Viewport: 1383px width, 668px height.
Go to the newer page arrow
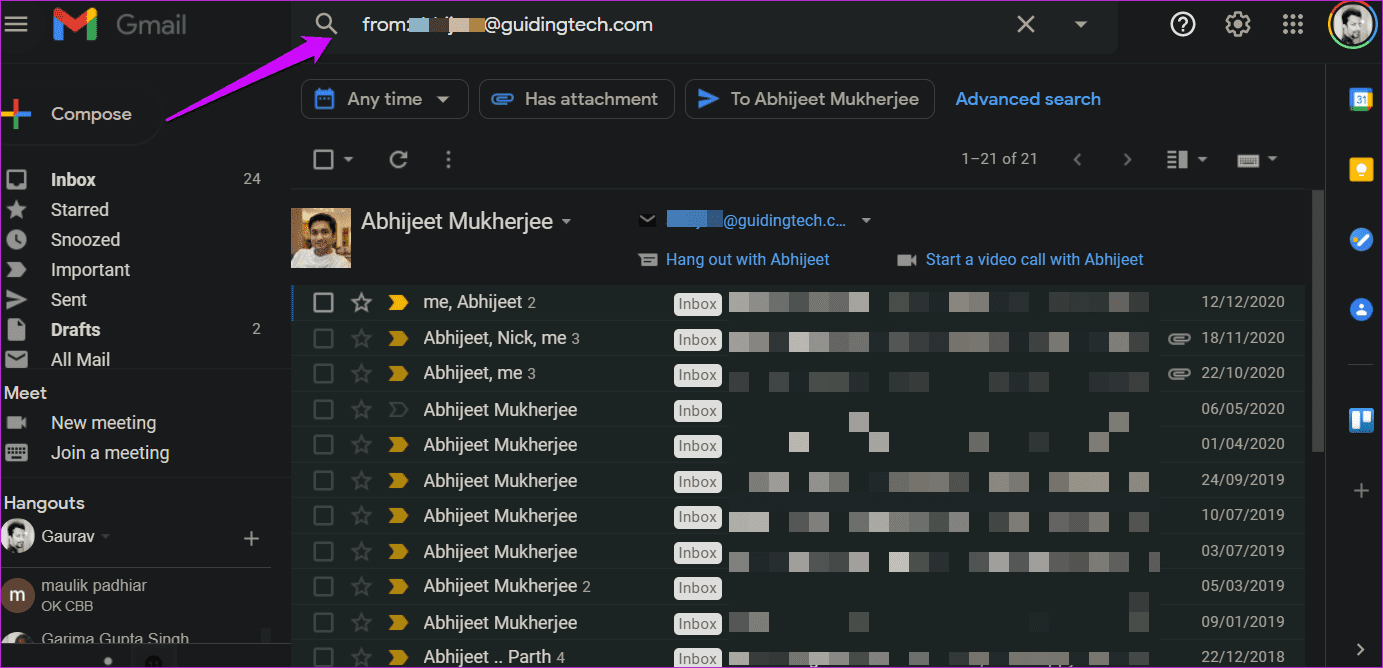tap(1077, 159)
